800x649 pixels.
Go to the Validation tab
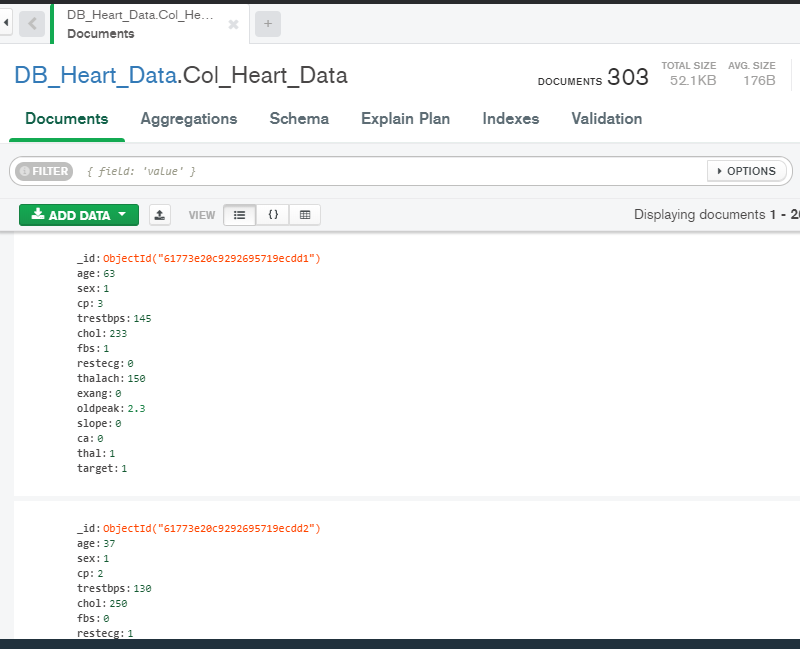[607, 118]
